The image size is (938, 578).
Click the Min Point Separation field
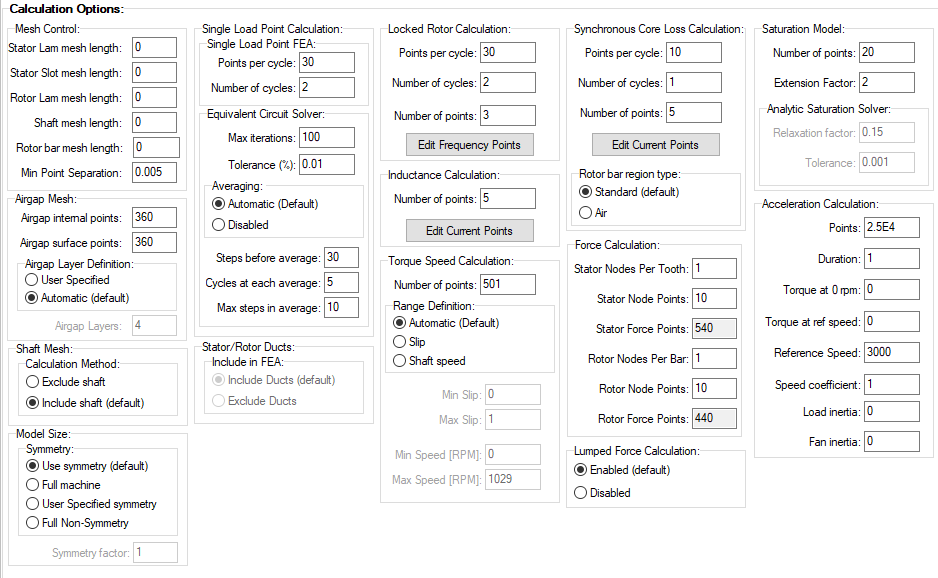point(153,173)
